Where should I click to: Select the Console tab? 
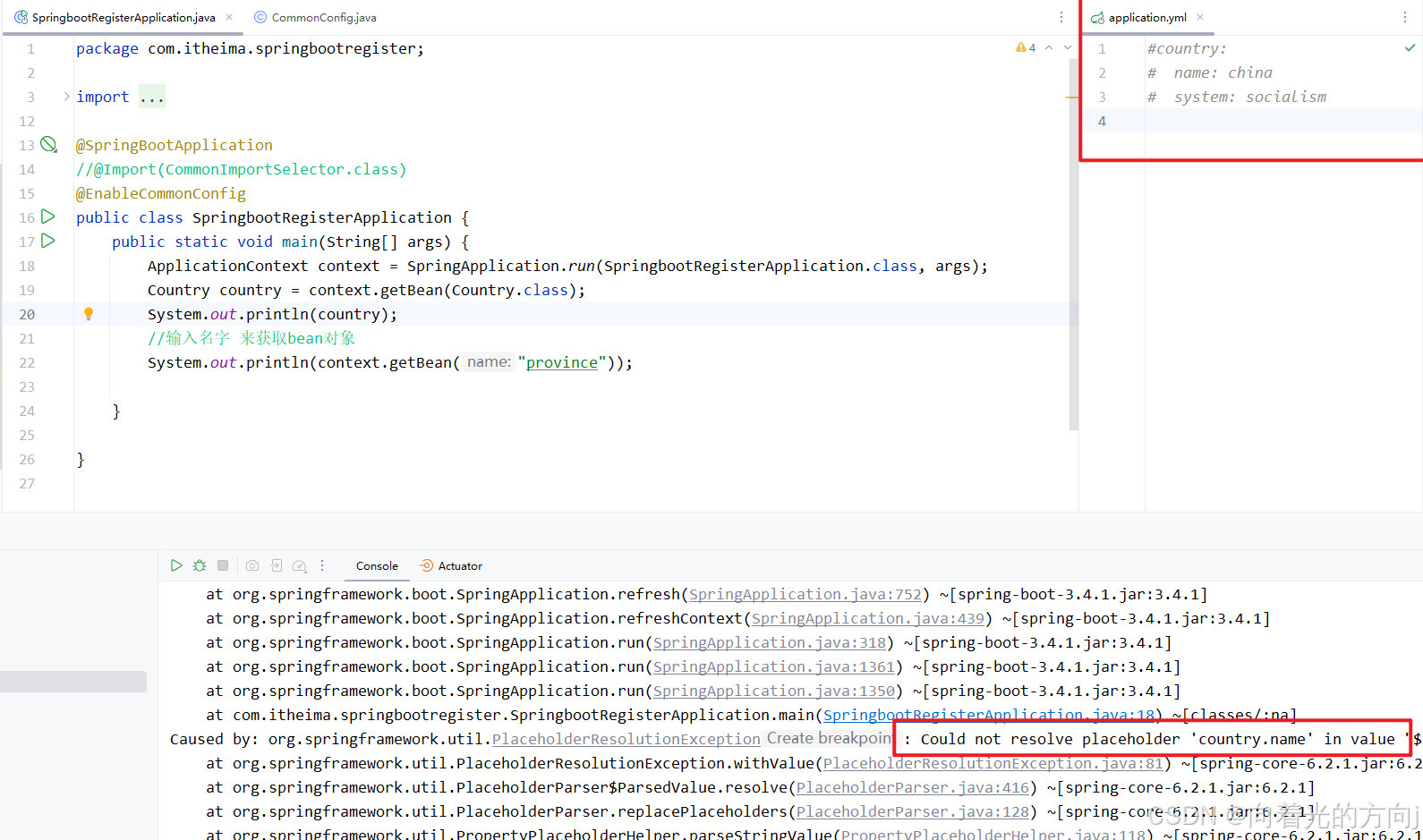[377, 565]
